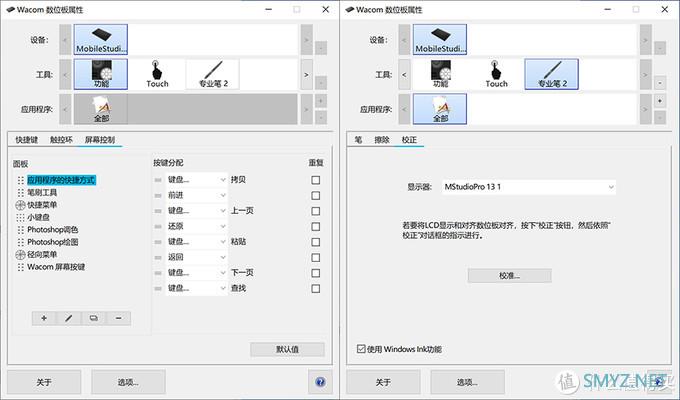Select MobileStudio device in right window
Image resolution: width=680 pixels, height=400 pixels.
tap(440, 39)
